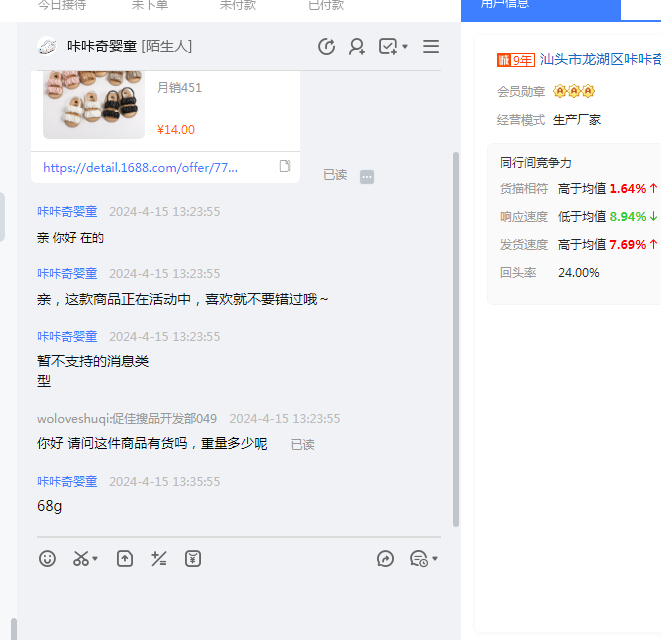Open the emoji picker
The width and height of the screenshot is (661, 640).
pyautogui.click(x=47, y=559)
